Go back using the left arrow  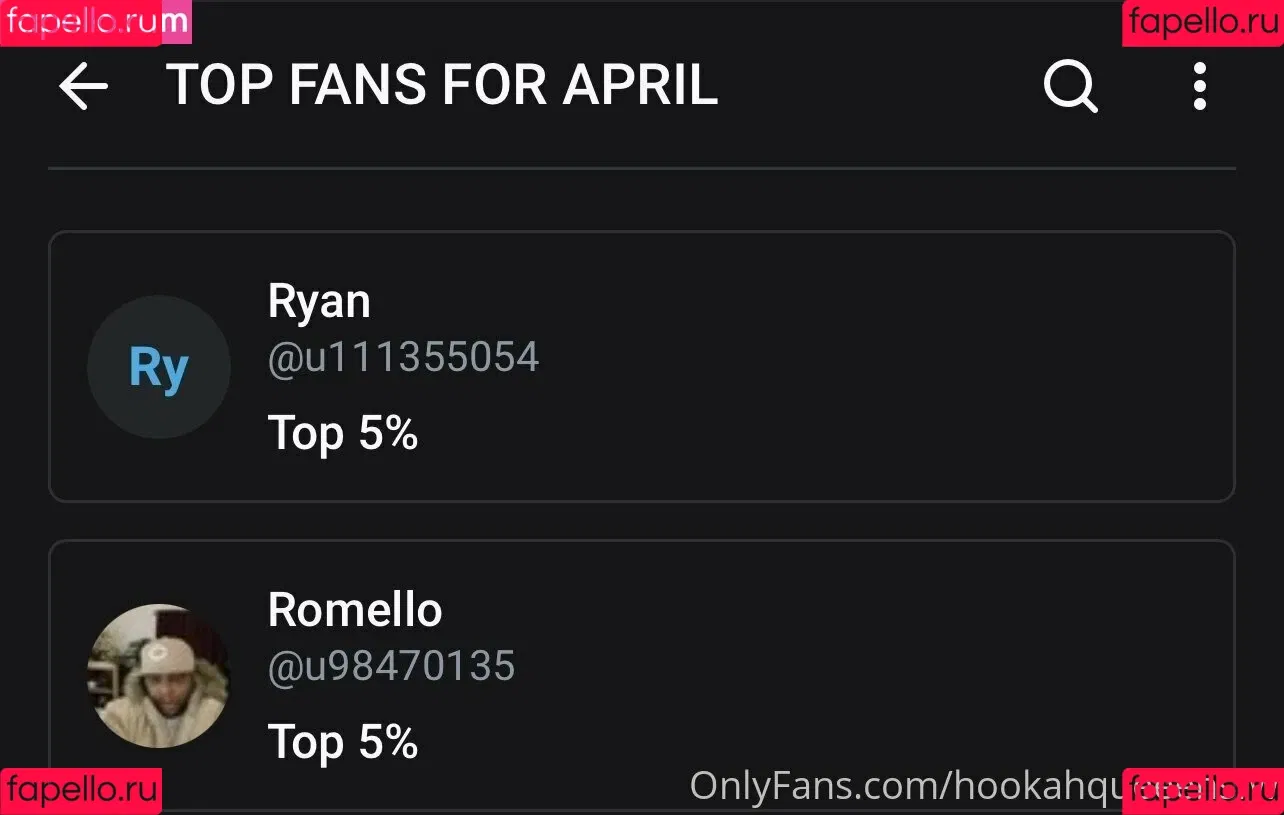[x=83, y=87]
